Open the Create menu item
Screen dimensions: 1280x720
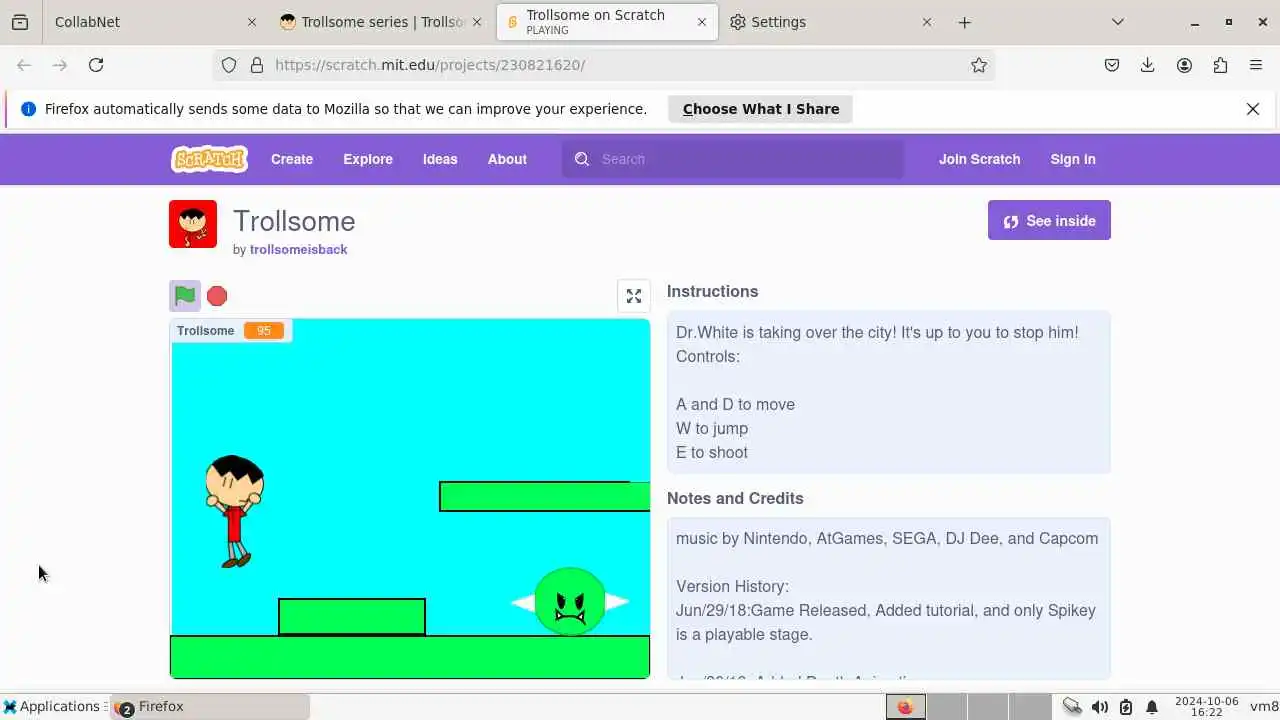[292, 159]
